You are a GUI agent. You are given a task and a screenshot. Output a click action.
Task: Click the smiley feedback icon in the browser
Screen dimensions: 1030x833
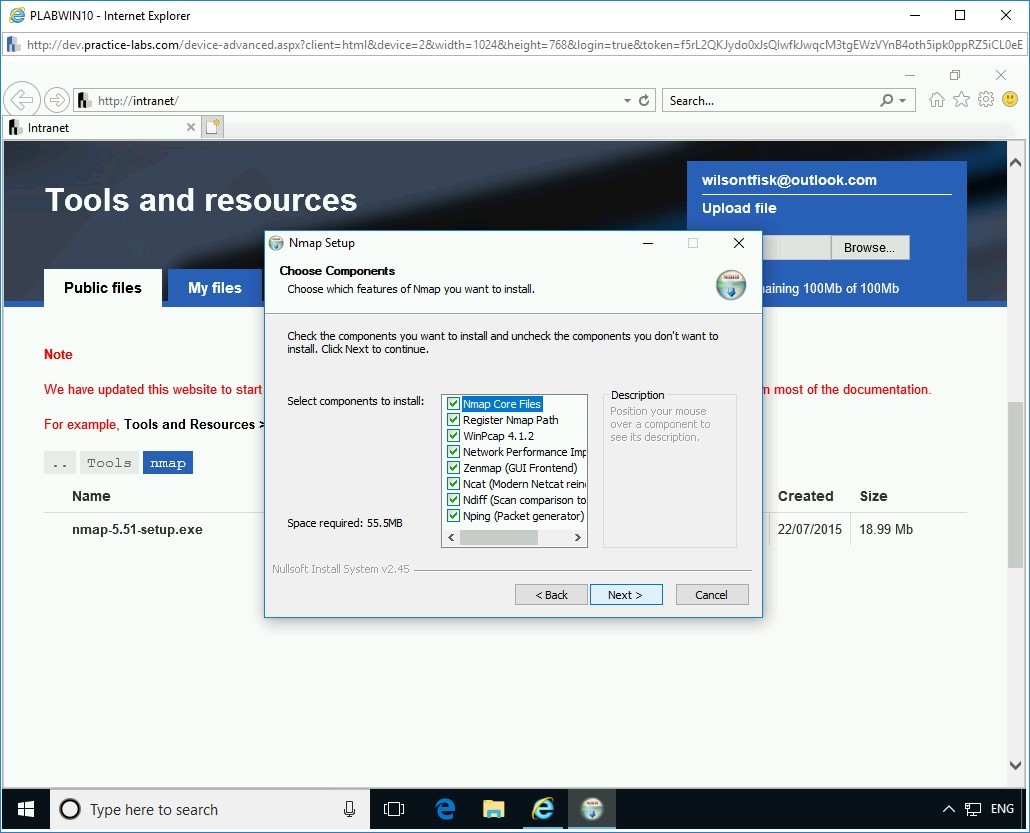coord(1010,99)
